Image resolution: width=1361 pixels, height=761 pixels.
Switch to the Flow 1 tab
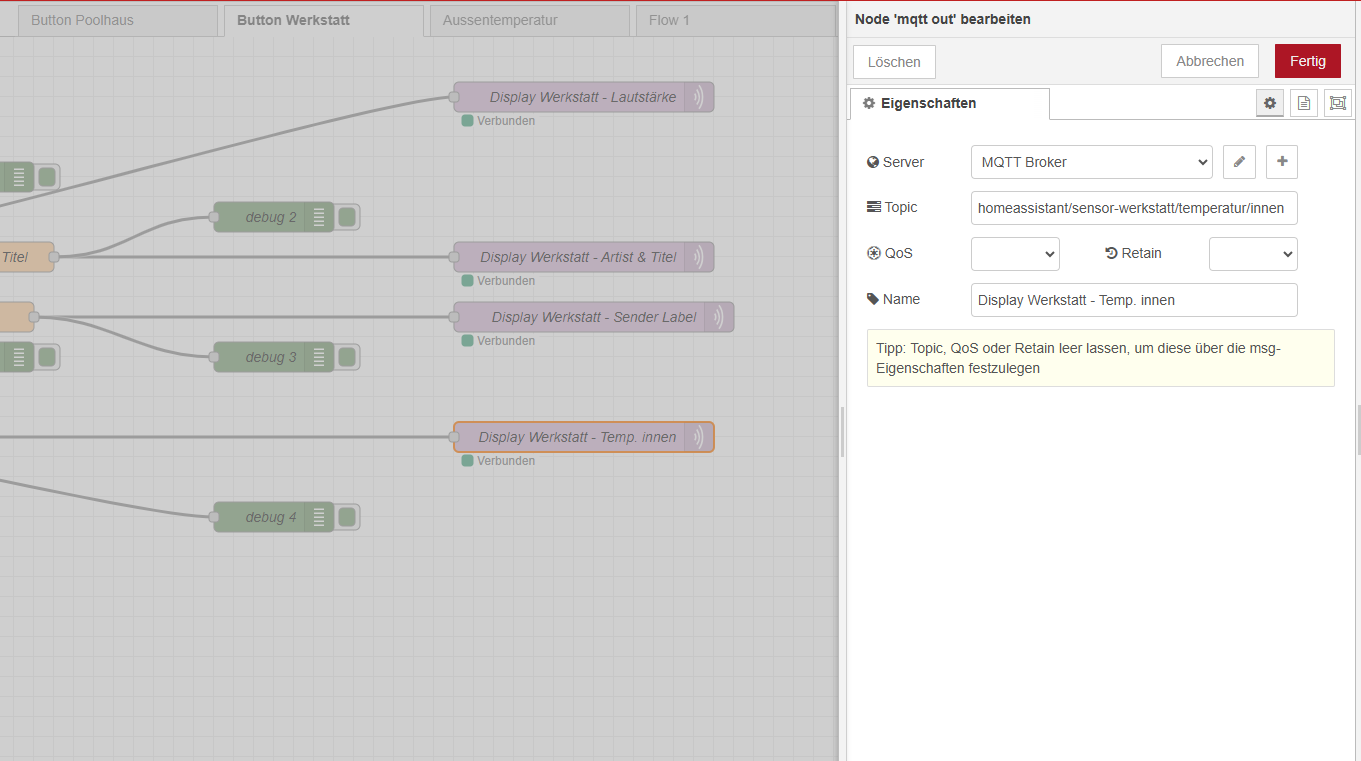(x=736, y=20)
